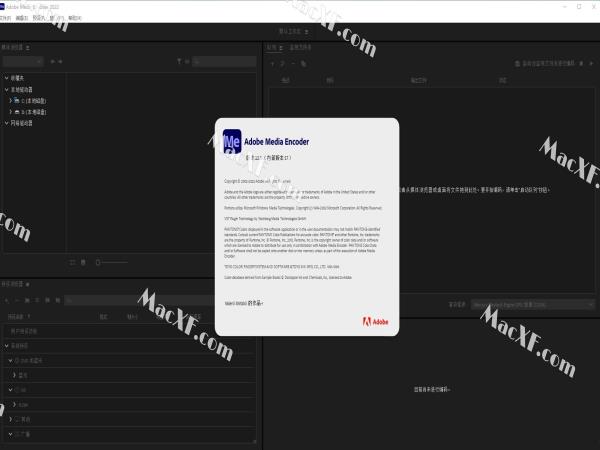Image resolution: width=600 pixels, height=450 pixels.
Task: Switch Media Browser to thumbnail view
Action: coord(83,262)
